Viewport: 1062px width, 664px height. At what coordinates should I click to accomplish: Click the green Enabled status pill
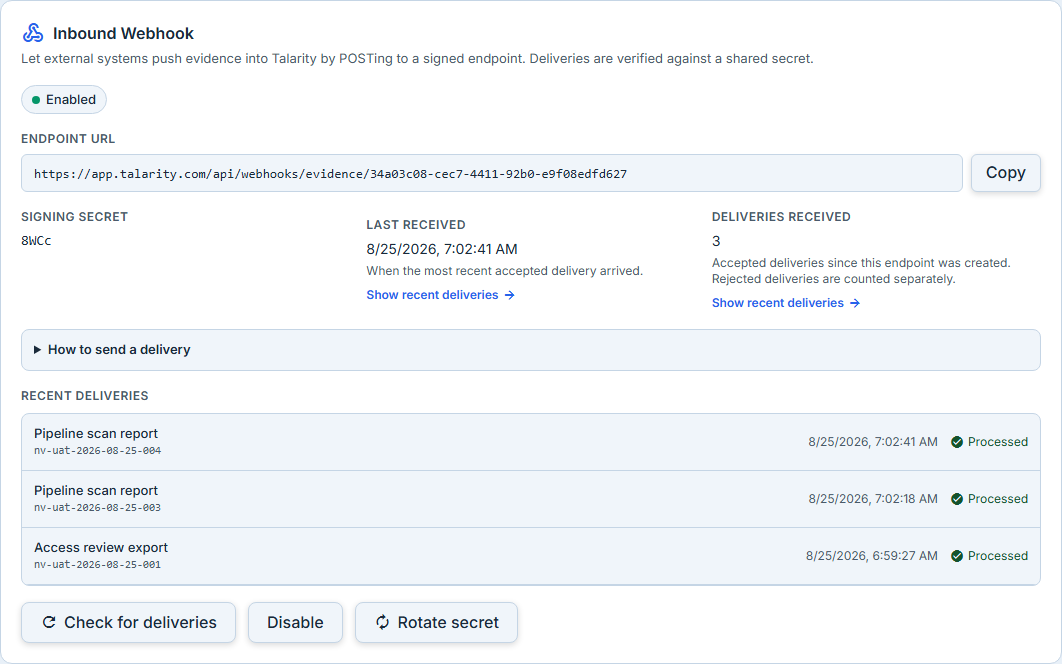tap(64, 100)
